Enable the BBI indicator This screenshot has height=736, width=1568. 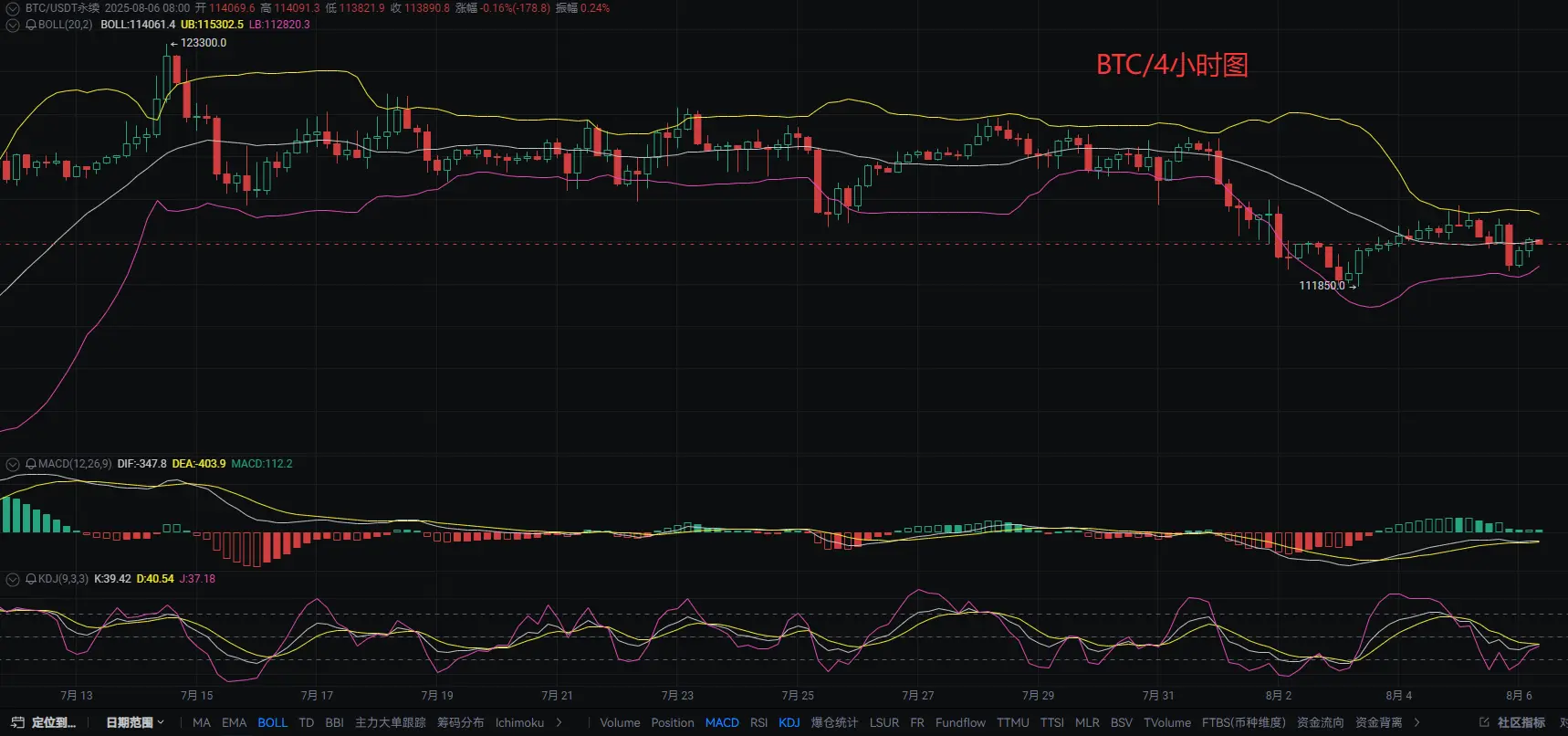[x=335, y=722]
